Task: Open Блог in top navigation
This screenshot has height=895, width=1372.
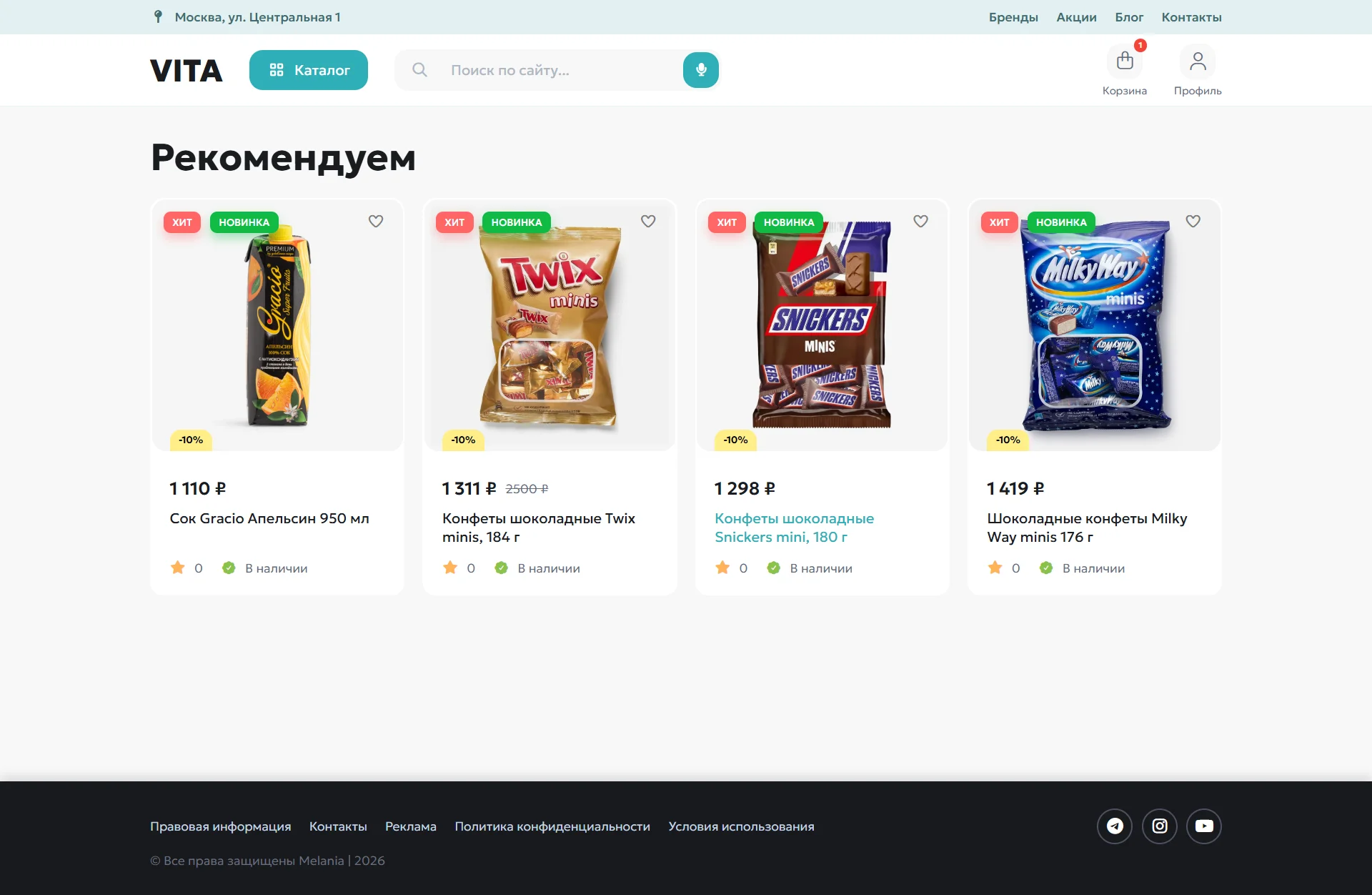Action: pos(1129,17)
